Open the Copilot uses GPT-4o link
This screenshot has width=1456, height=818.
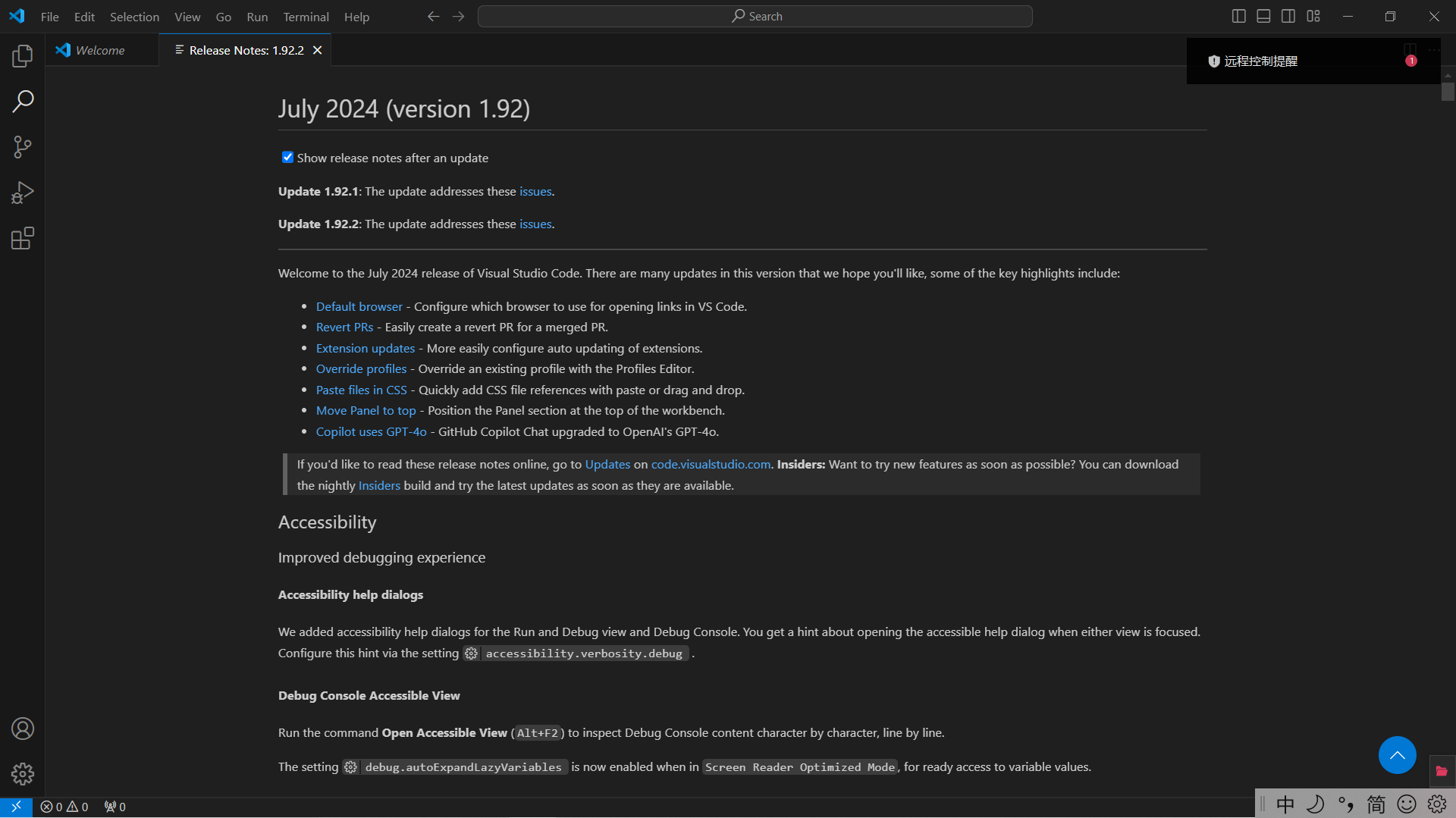coord(372,431)
